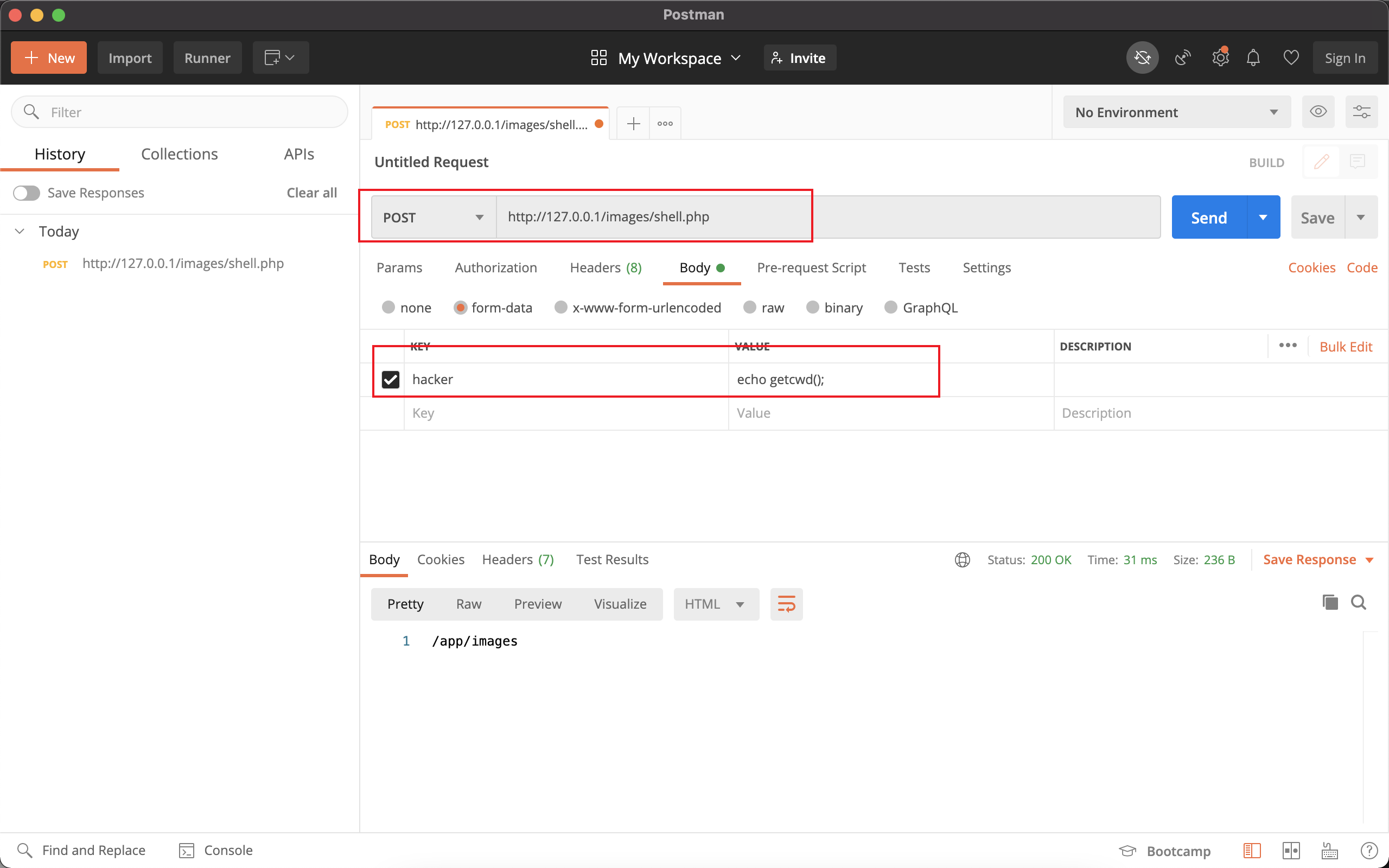
Task: Expand the No Environment dropdown
Action: [x=1176, y=112]
